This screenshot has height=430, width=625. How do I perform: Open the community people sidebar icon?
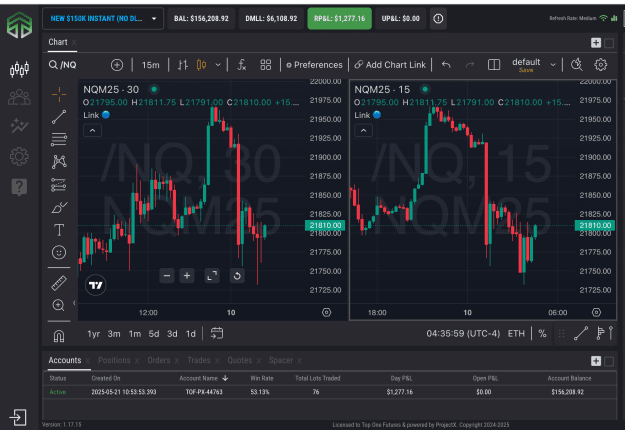pyautogui.click(x=19, y=97)
